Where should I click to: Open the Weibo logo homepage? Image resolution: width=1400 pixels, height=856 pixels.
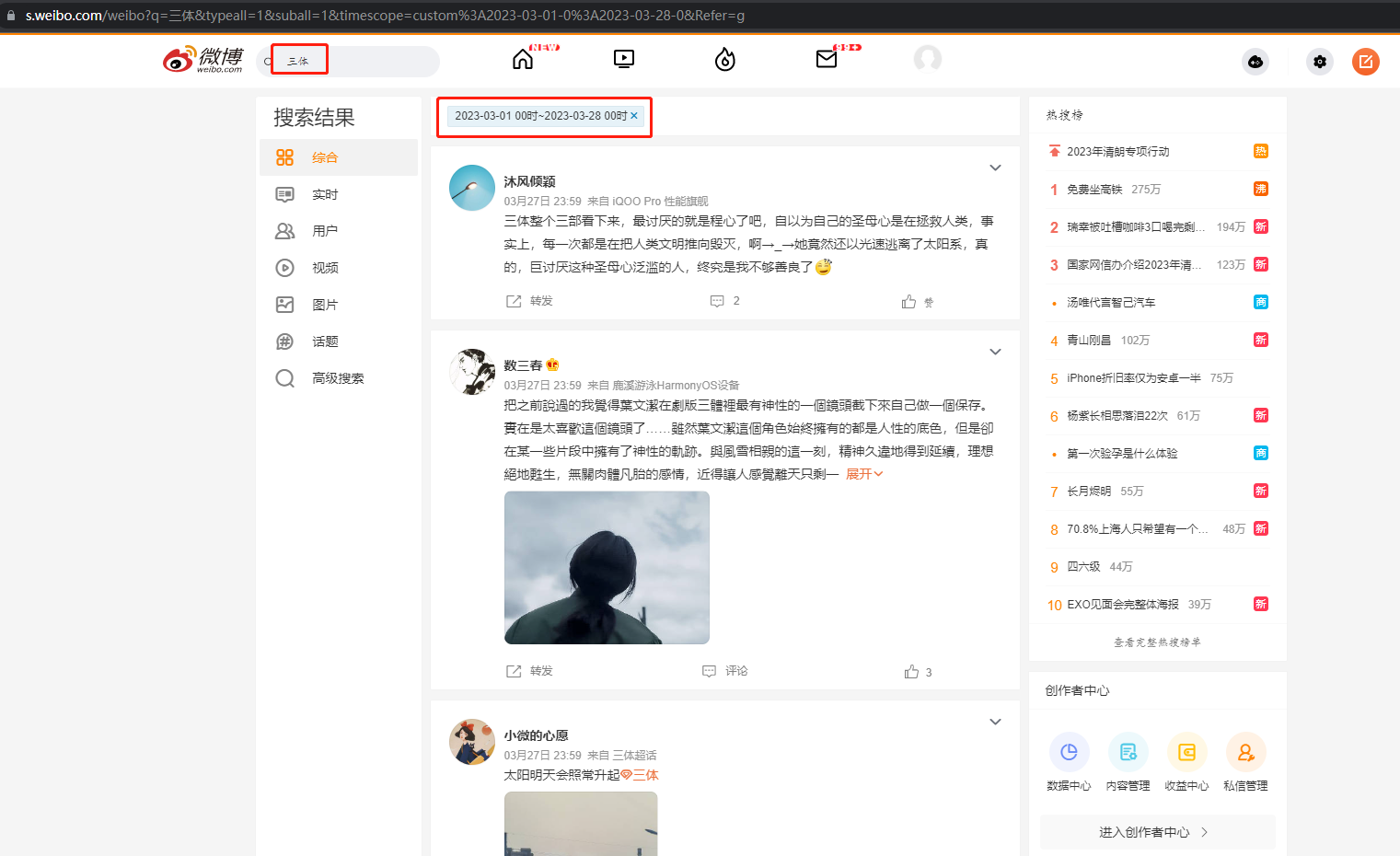point(202,60)
